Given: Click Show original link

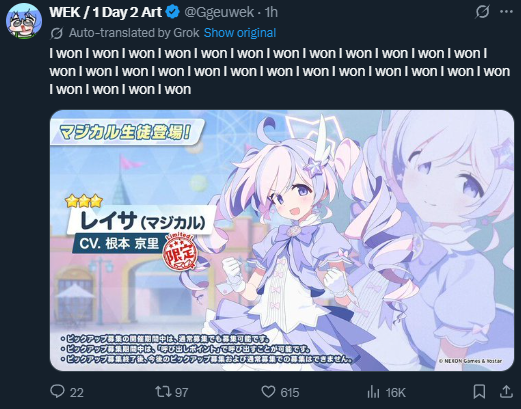Looking at the screenshot, I should click(x=240, y=33).
